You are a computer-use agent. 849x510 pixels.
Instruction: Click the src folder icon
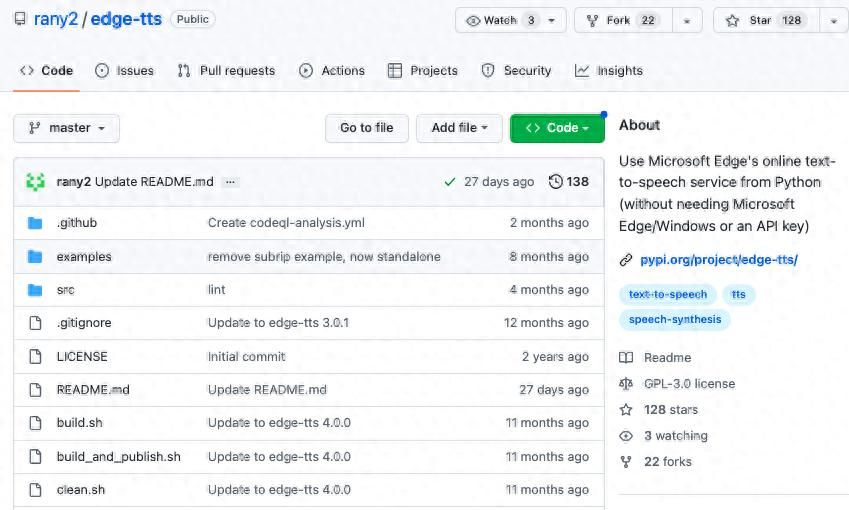(x=35, y=290)
